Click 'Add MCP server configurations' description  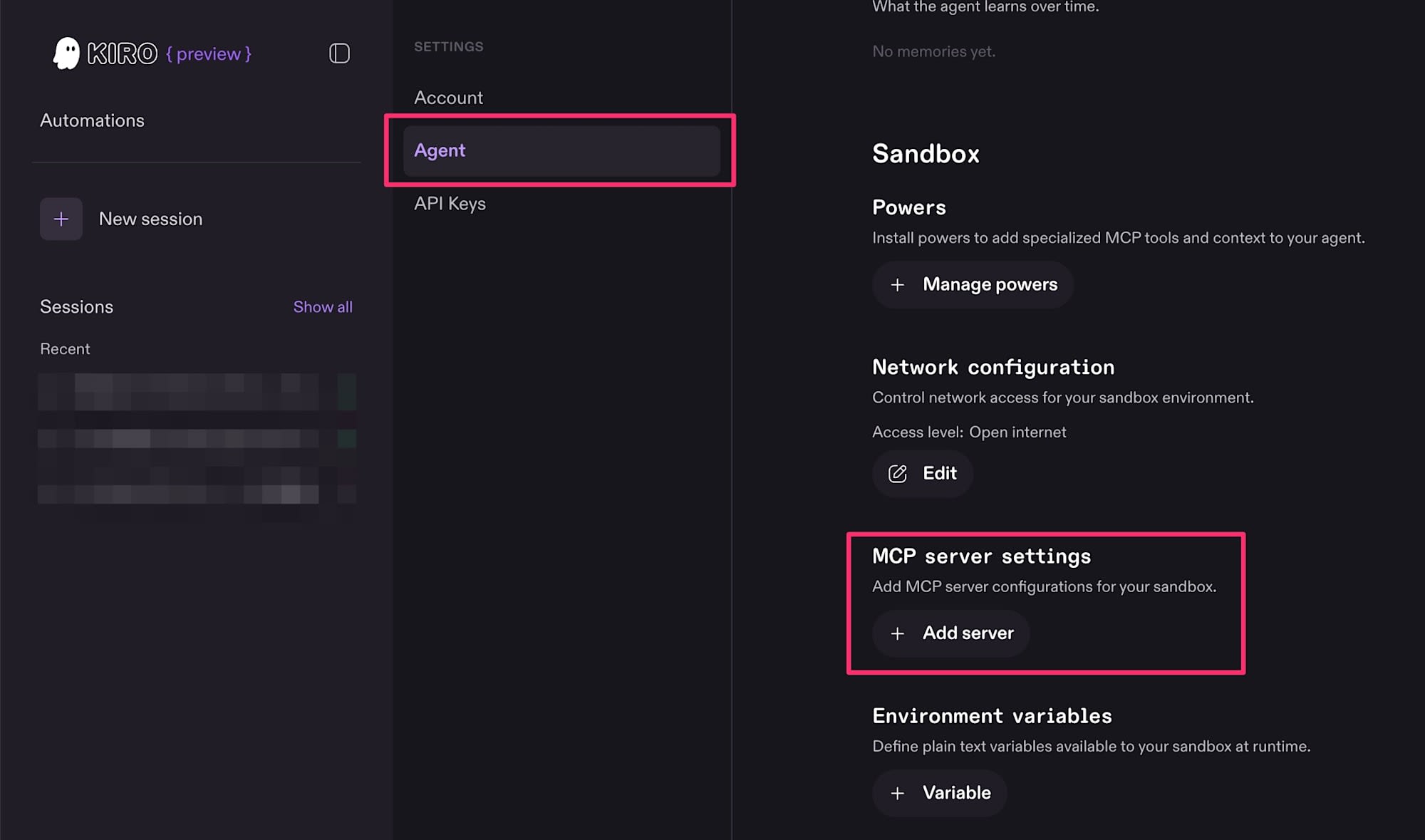point(1045,586)
